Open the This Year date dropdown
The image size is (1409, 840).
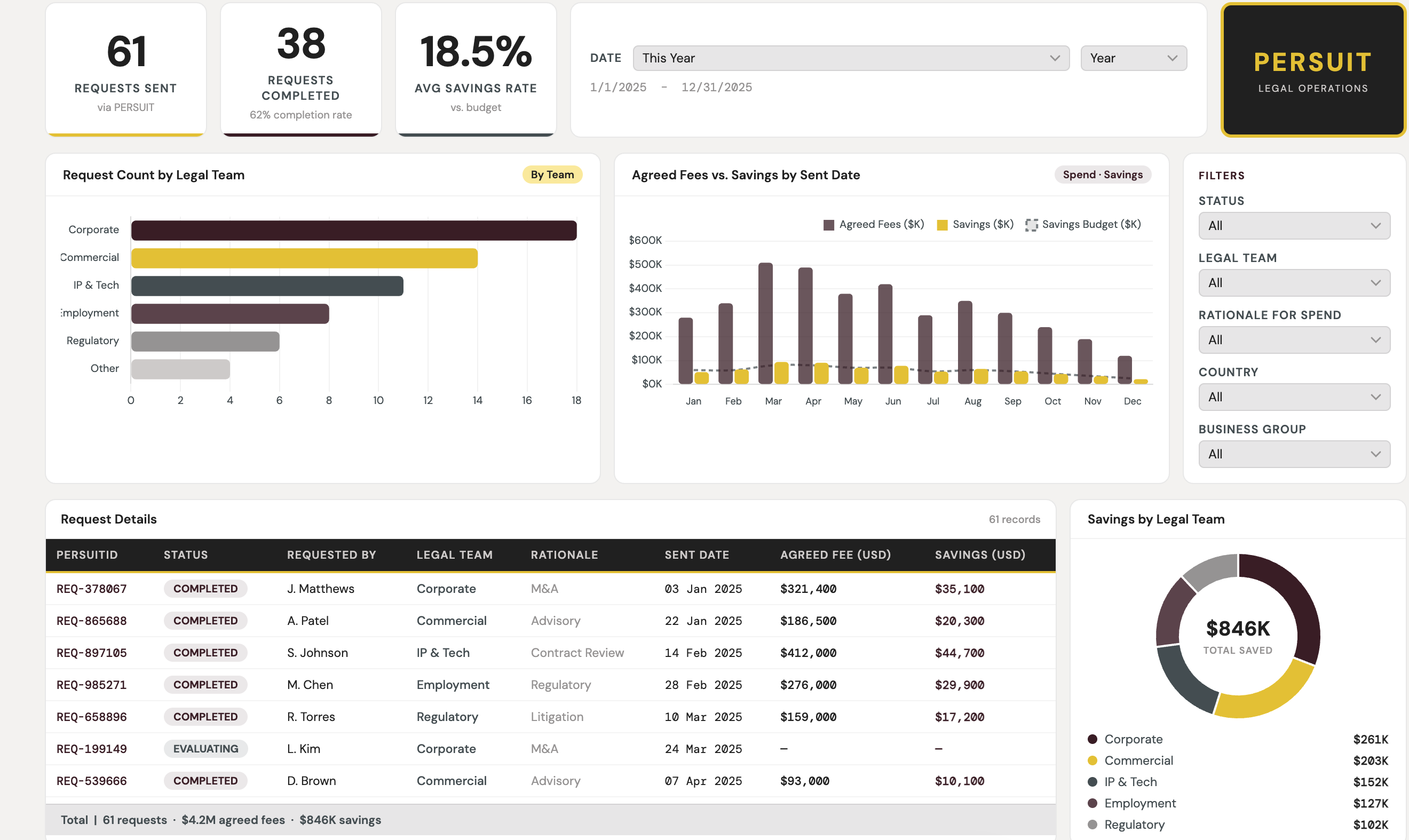click(x=851, y=58)
